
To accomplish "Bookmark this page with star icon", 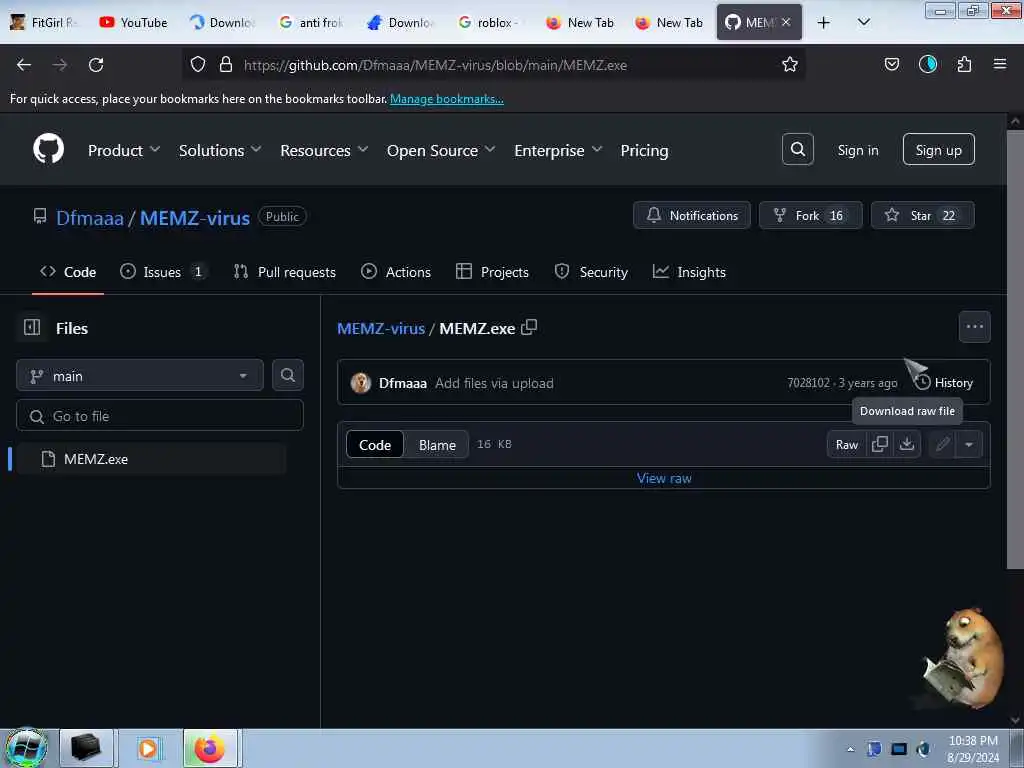I will point(790,64).
